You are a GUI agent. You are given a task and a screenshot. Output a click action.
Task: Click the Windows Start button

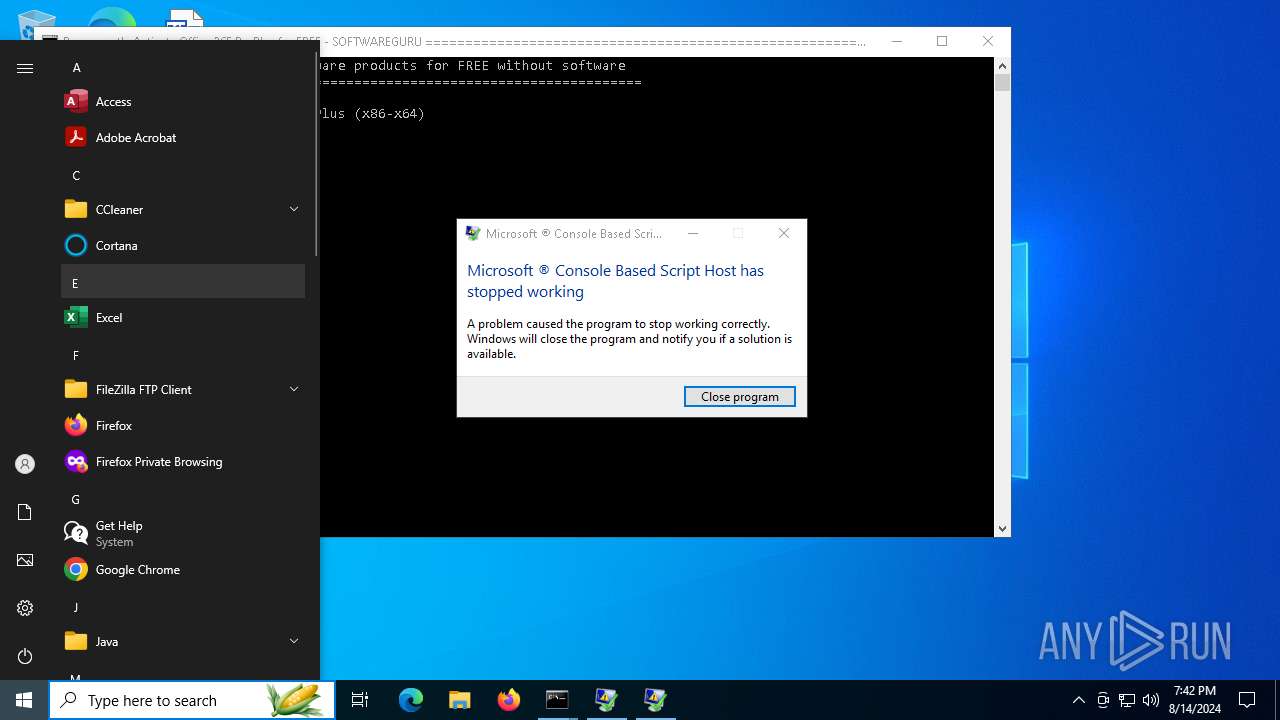click(24, 700)
